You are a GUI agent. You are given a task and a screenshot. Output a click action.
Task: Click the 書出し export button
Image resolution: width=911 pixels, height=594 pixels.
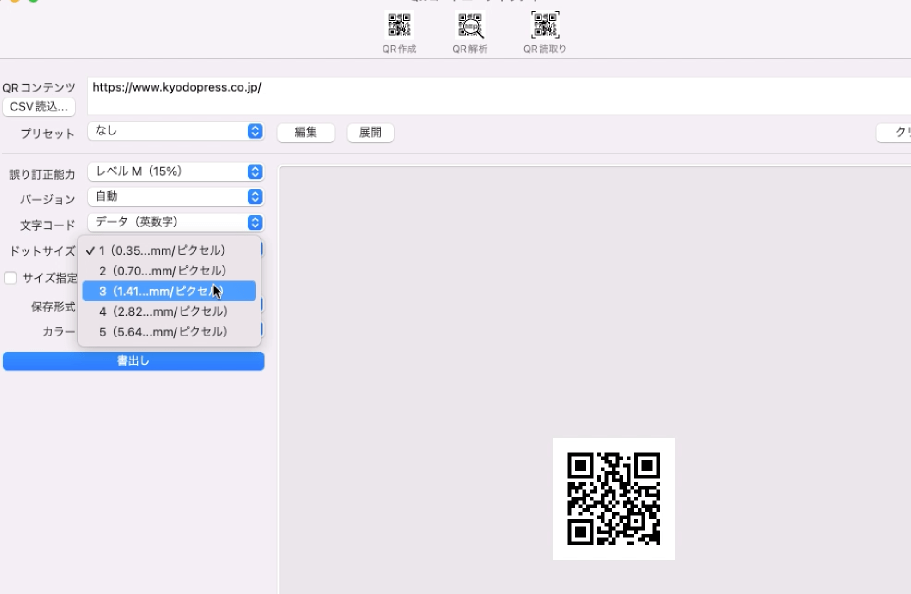tap(133, 361)
